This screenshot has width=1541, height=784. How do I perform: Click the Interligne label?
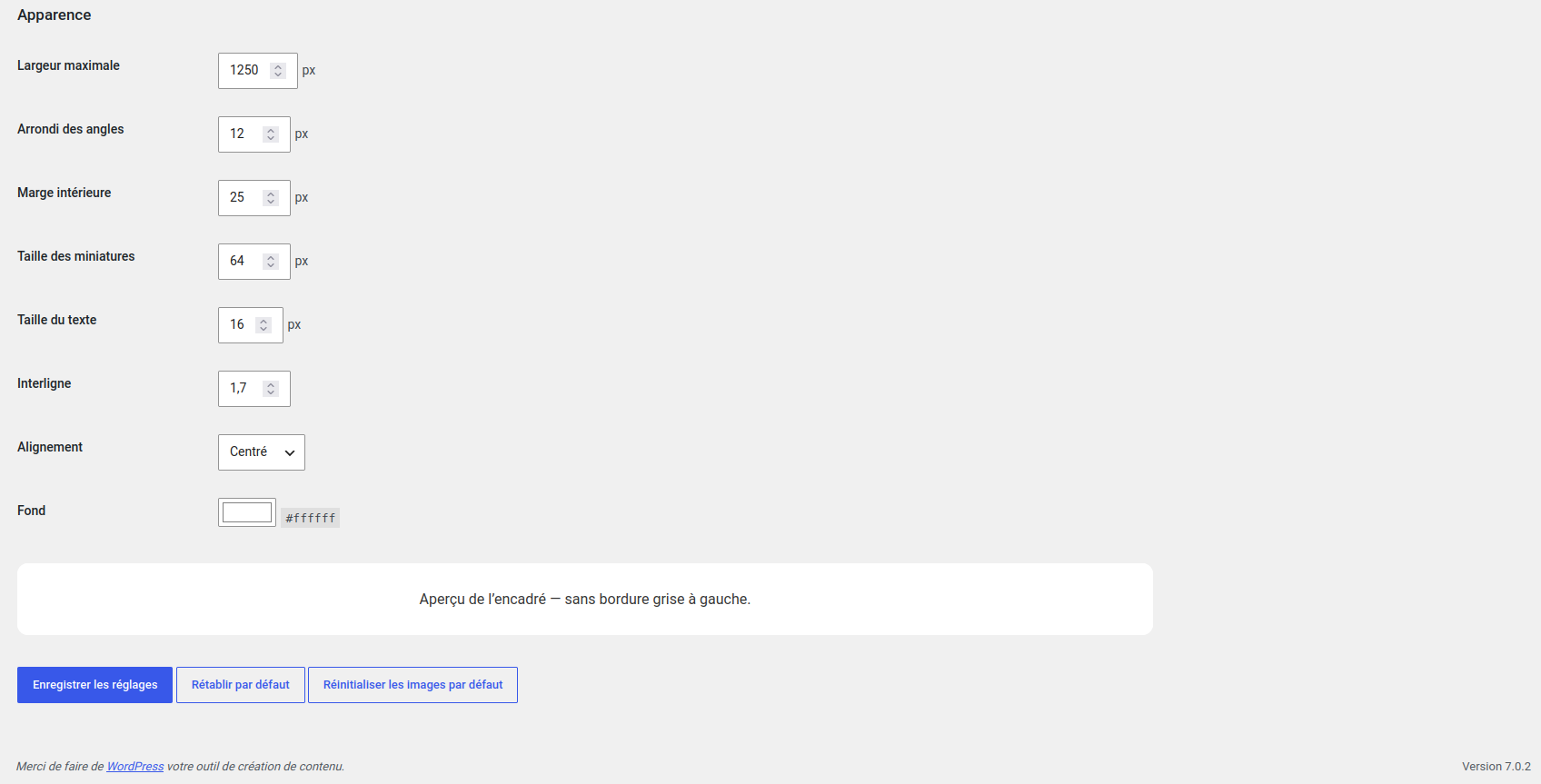[x=44, y=383]
